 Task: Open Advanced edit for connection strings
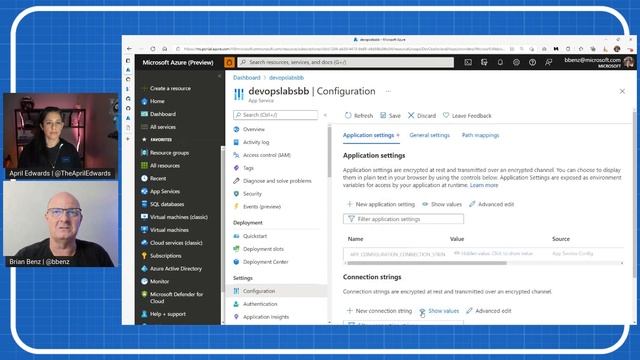click(x=489, y=311)
